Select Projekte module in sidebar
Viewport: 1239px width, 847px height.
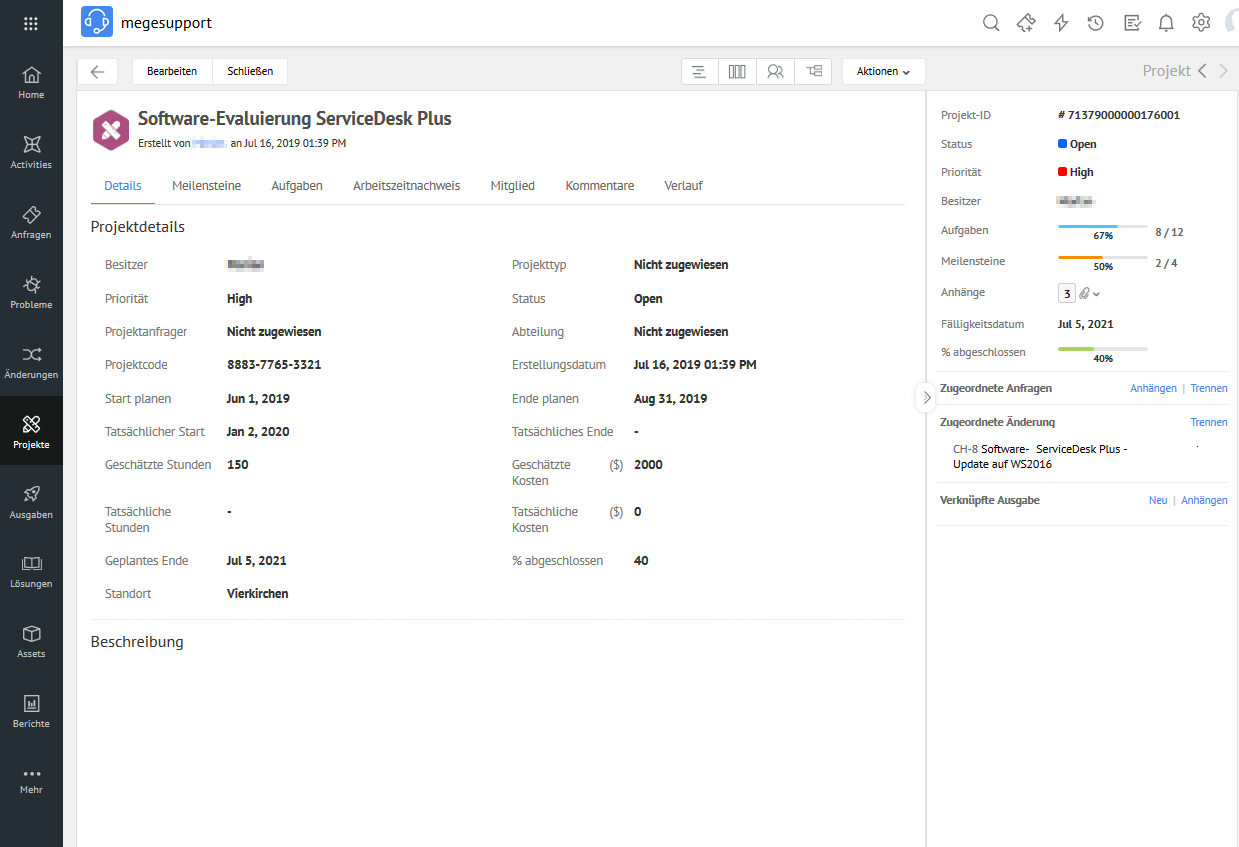pos(31,431)
